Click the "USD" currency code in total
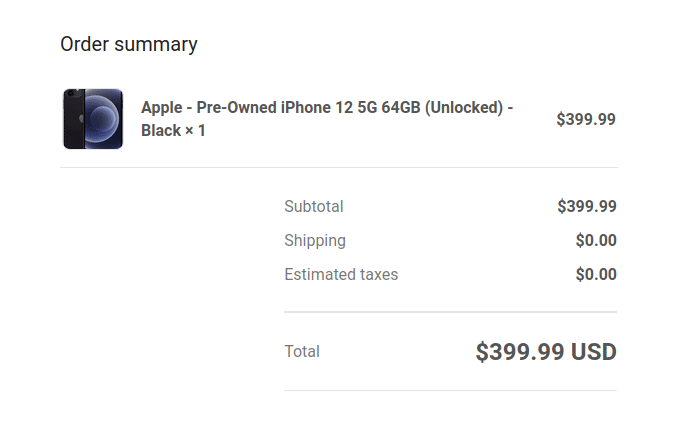This screenshot has height=431, width=680. [x=594, y=352]
